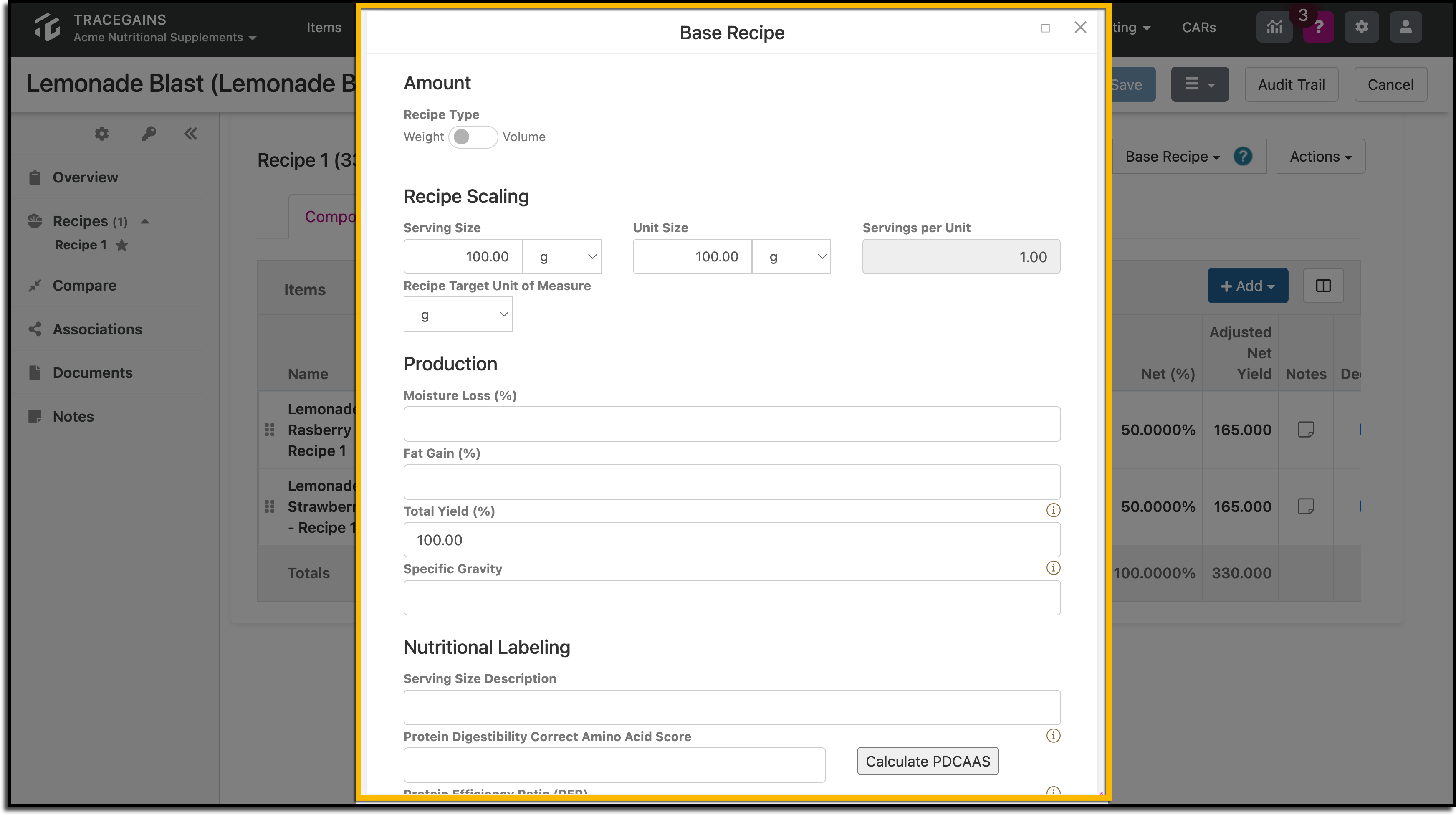Open note icon for Lemonade Rasberry row

1306,430
